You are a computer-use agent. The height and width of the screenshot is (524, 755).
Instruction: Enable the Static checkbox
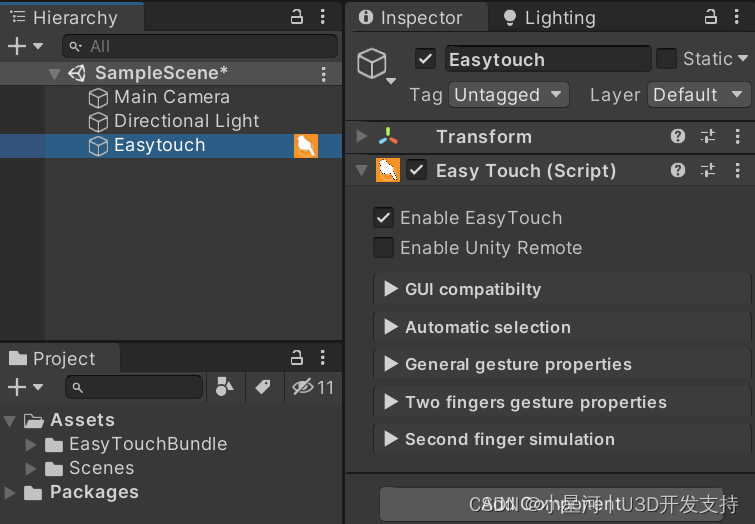click(666, 59)
